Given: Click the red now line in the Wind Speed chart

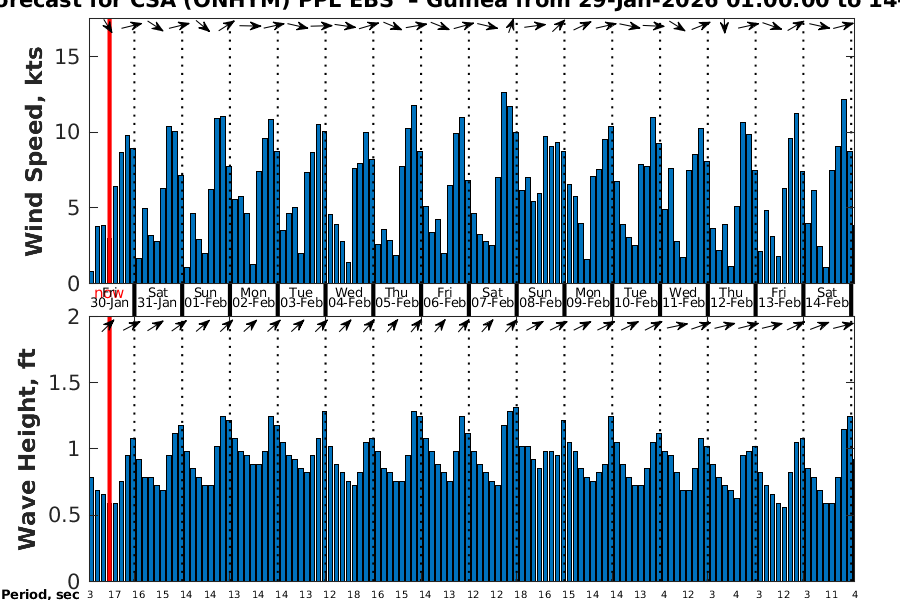Looking at the screenshot, I should pos(109,150).
